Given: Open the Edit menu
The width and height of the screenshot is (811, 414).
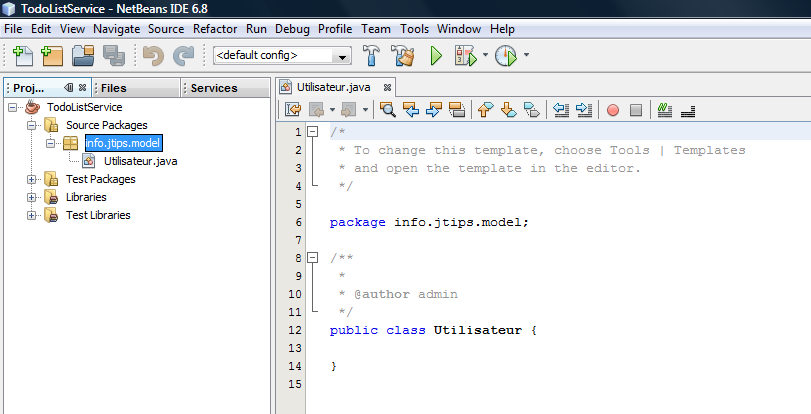Looking at the screenshot, I should tap(41, 29).
